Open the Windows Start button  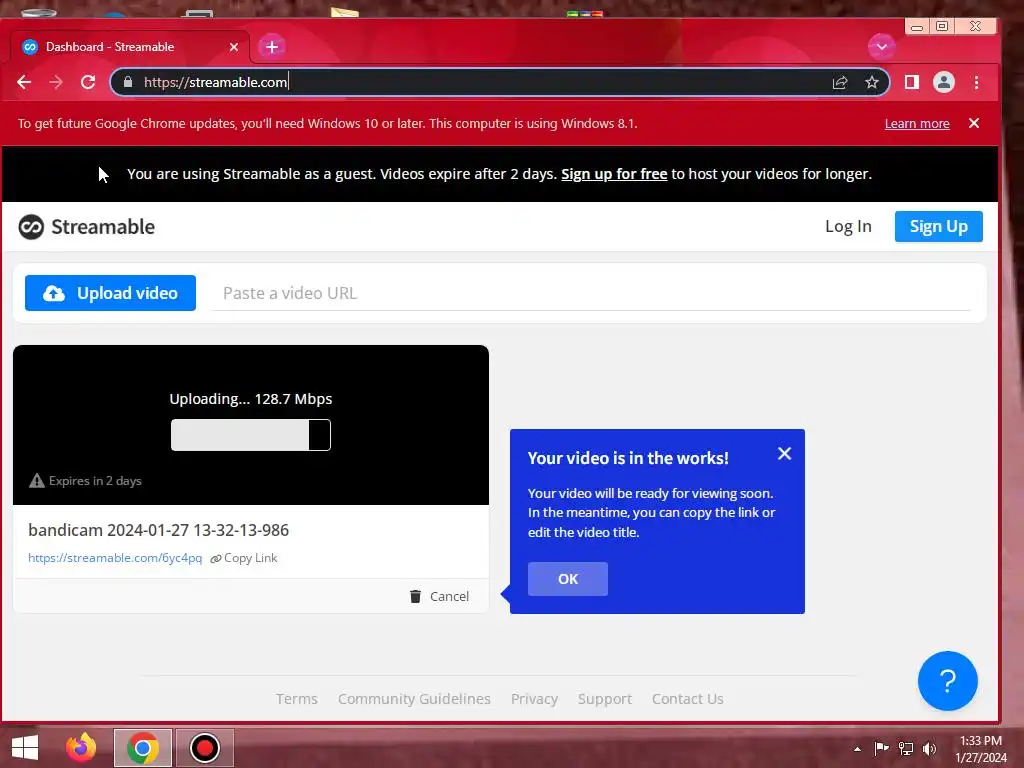pos(25,748)
